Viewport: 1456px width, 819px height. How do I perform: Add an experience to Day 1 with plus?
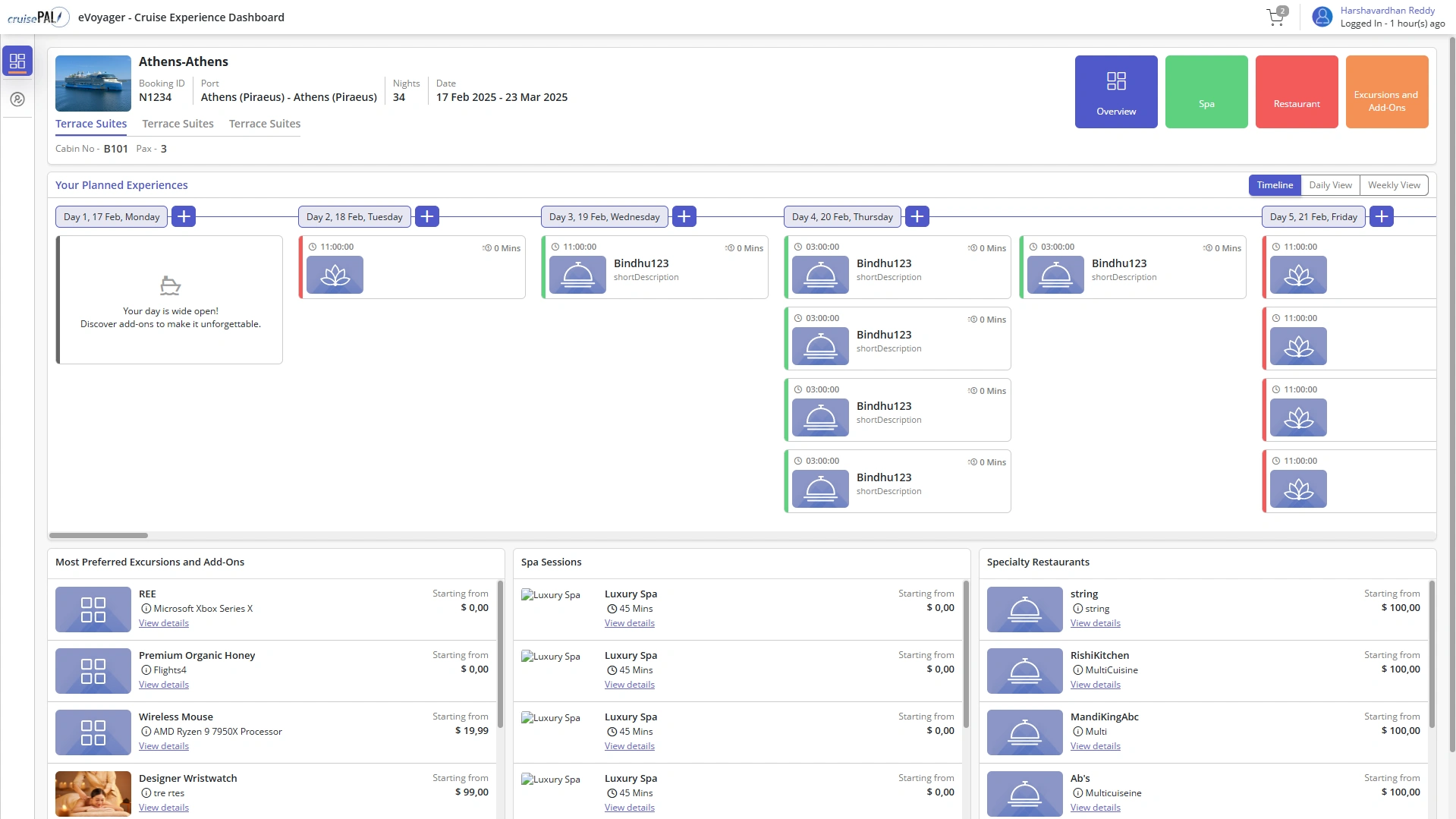[184, 216]
